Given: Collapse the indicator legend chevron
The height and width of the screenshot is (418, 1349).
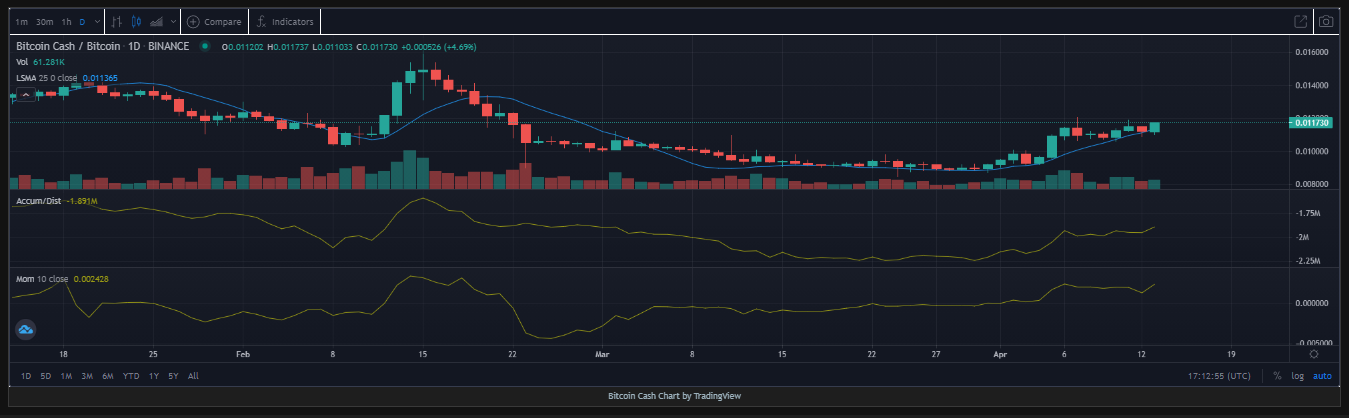Looking at the screenshot, I should click(x=26, y=93).
